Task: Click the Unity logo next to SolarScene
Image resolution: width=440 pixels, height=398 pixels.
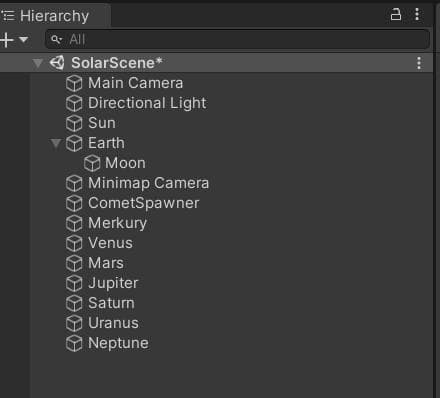Action: click(57, 63)
